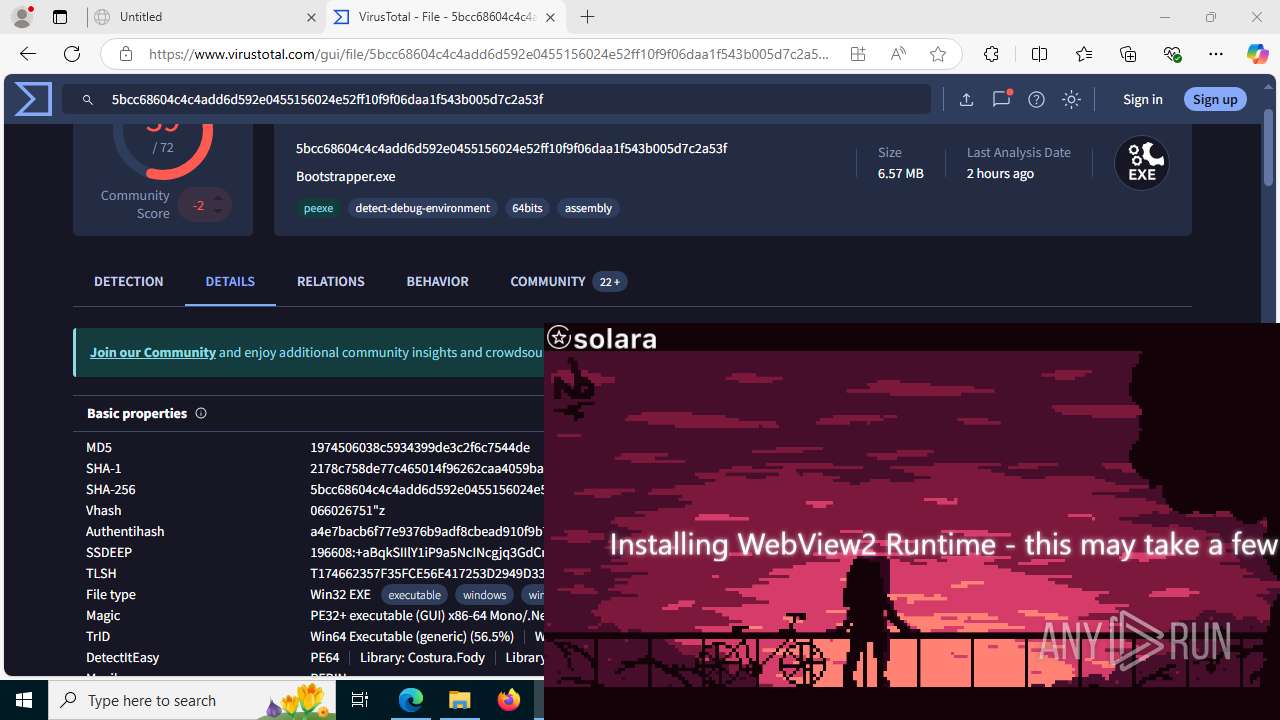Viewport: 1280px width, 720px height.
Task: Click the Join our Community link
Action: 153,352
